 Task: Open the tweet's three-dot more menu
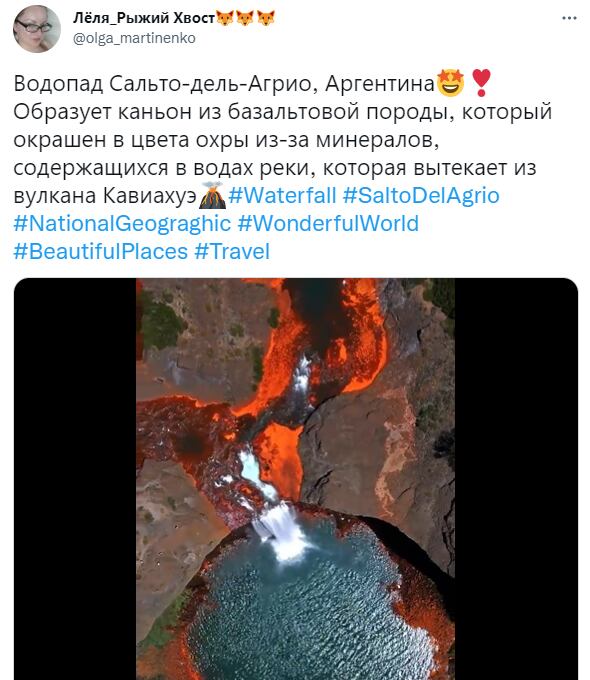569,18
